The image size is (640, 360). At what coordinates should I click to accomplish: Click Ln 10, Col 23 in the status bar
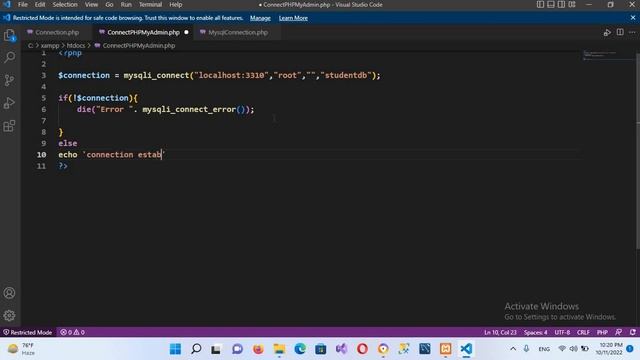(500, 332)
